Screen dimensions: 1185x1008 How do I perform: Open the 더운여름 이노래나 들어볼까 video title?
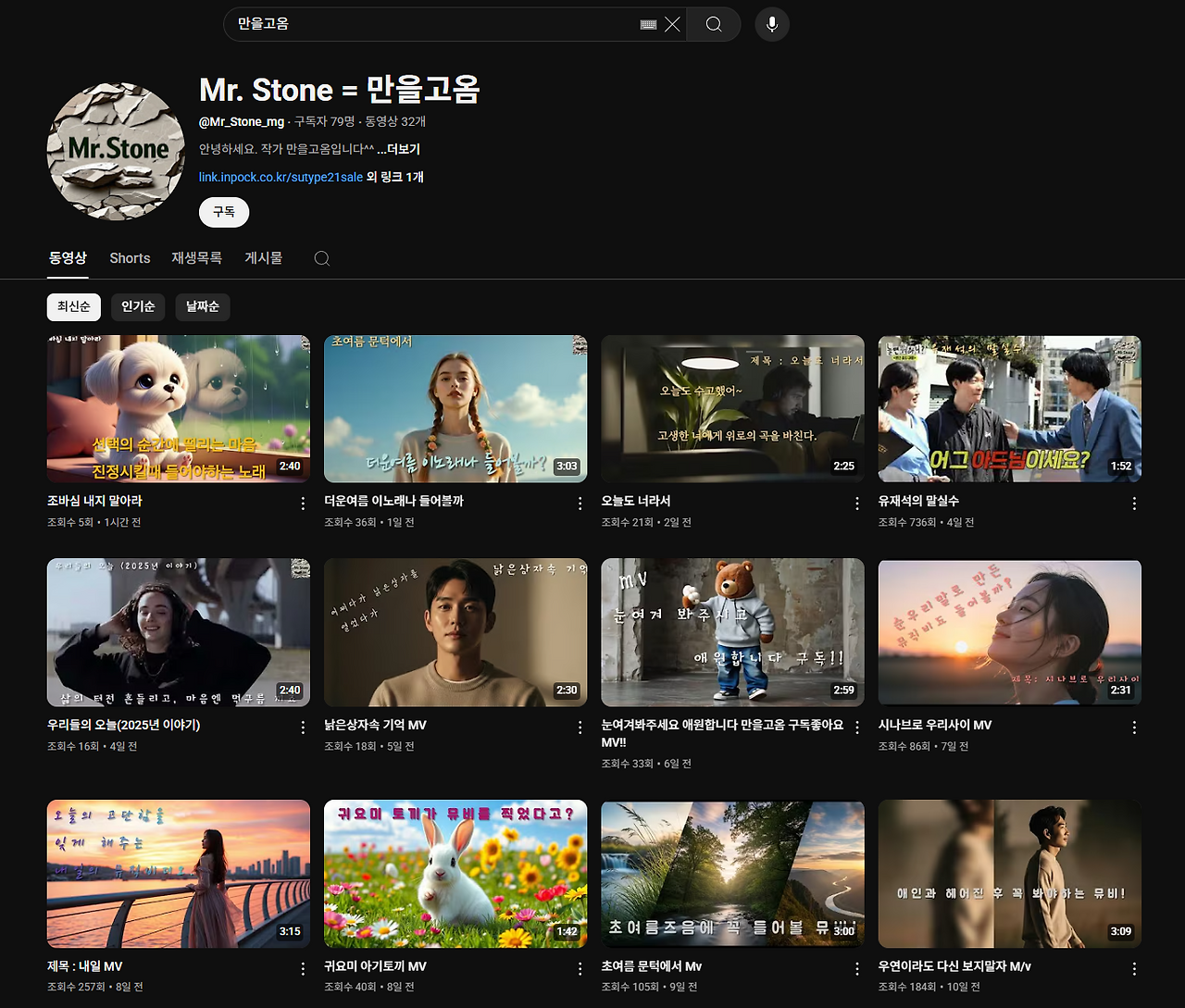pyautogui.click(x=393, y=501)
